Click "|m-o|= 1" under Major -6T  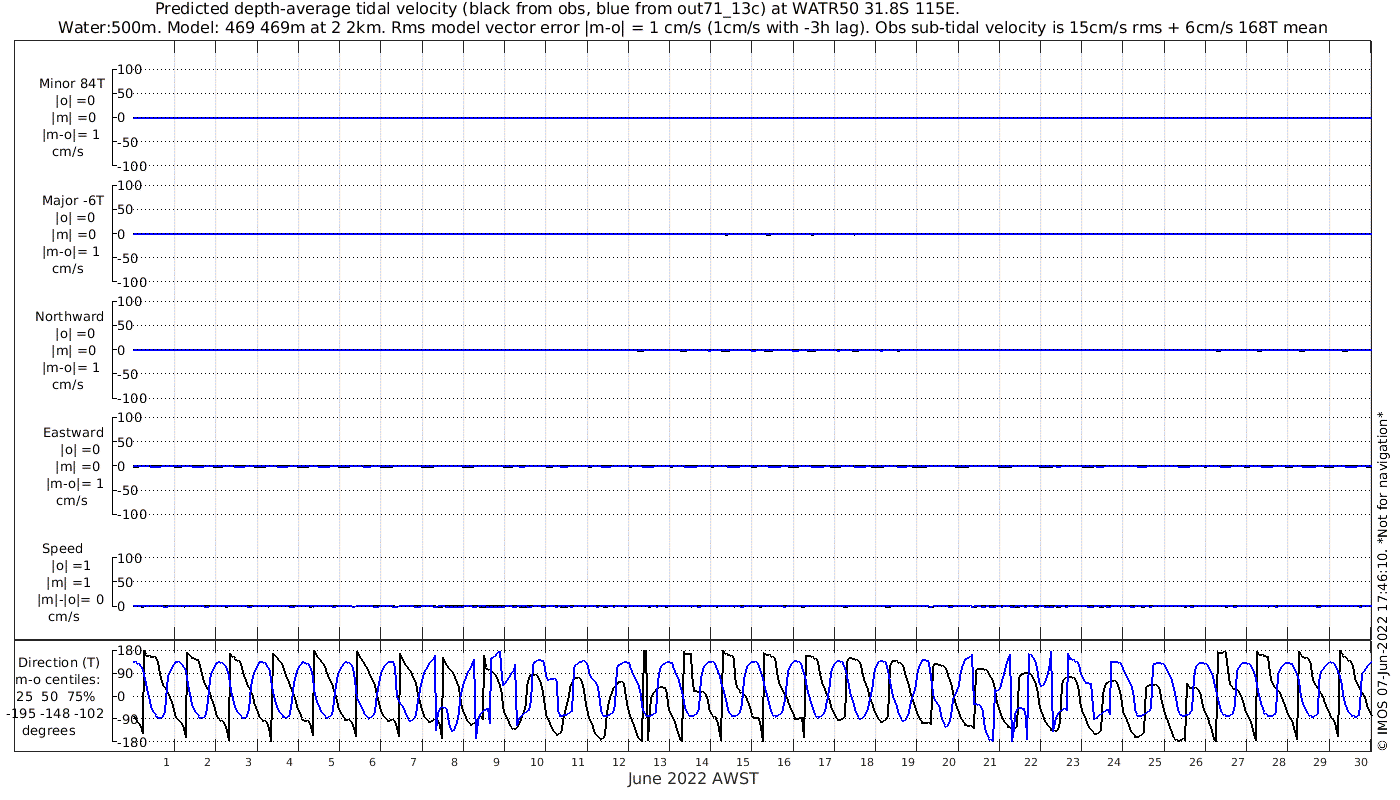71,251
